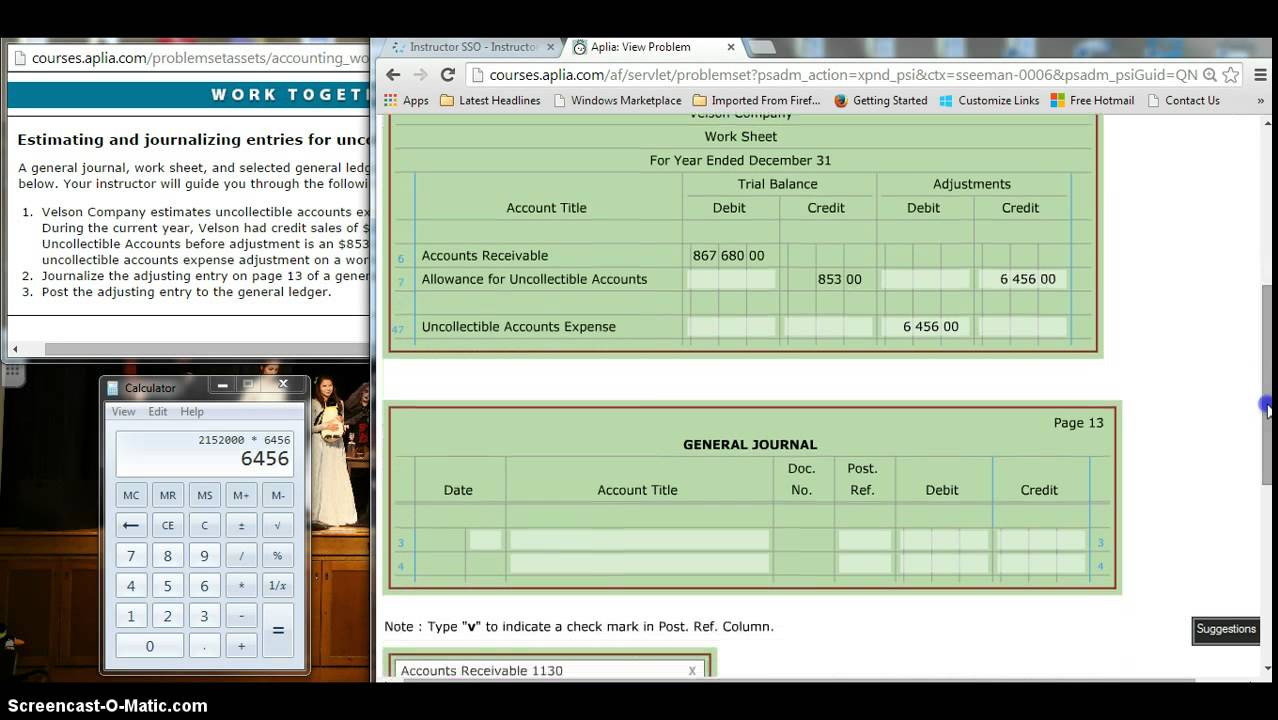1278x720 pixels.
Task: Click the calculator equals button
Action: tap(278, 631)
